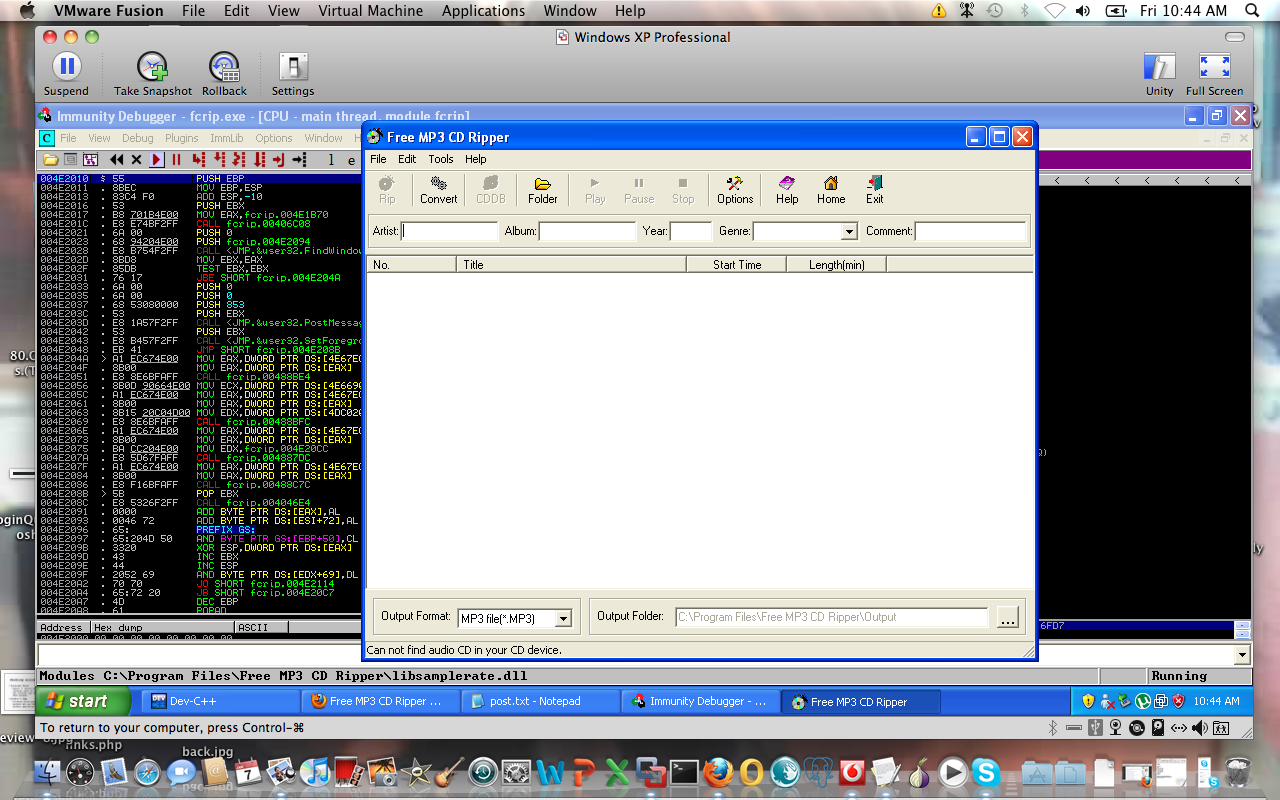The width and height of the screenshot is (1280, 800).
Task: Click the Take Snapshot button
Action: click(153, 75)
